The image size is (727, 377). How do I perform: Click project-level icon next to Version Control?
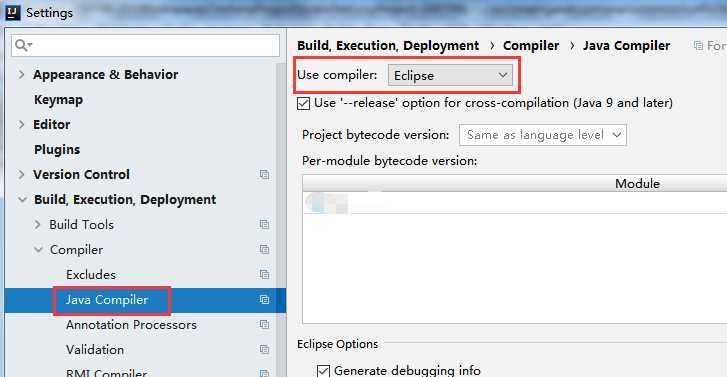pyautogui.click(x=264, y=175)
